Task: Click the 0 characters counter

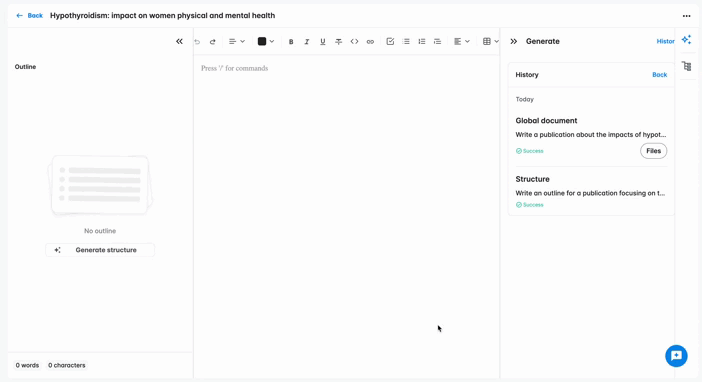Action: click(x=67, y=365)
